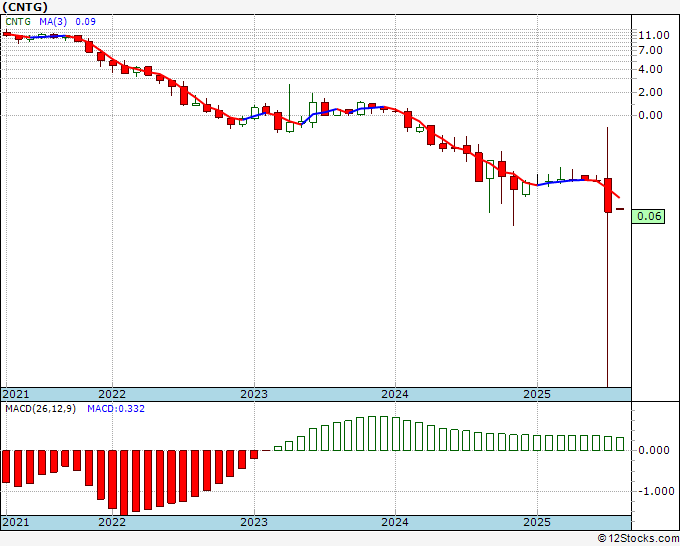Image resolution: width=680 pixels, height=546 pixels.
Task: Click the MACD:0.332 value label
Action: coord(116,409)
